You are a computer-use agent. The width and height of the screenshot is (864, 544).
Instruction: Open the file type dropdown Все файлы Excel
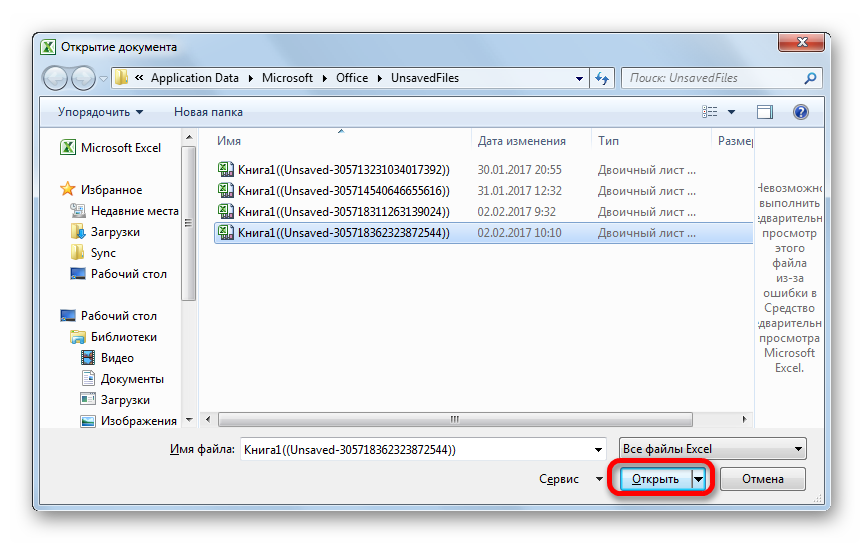[712, 450]
